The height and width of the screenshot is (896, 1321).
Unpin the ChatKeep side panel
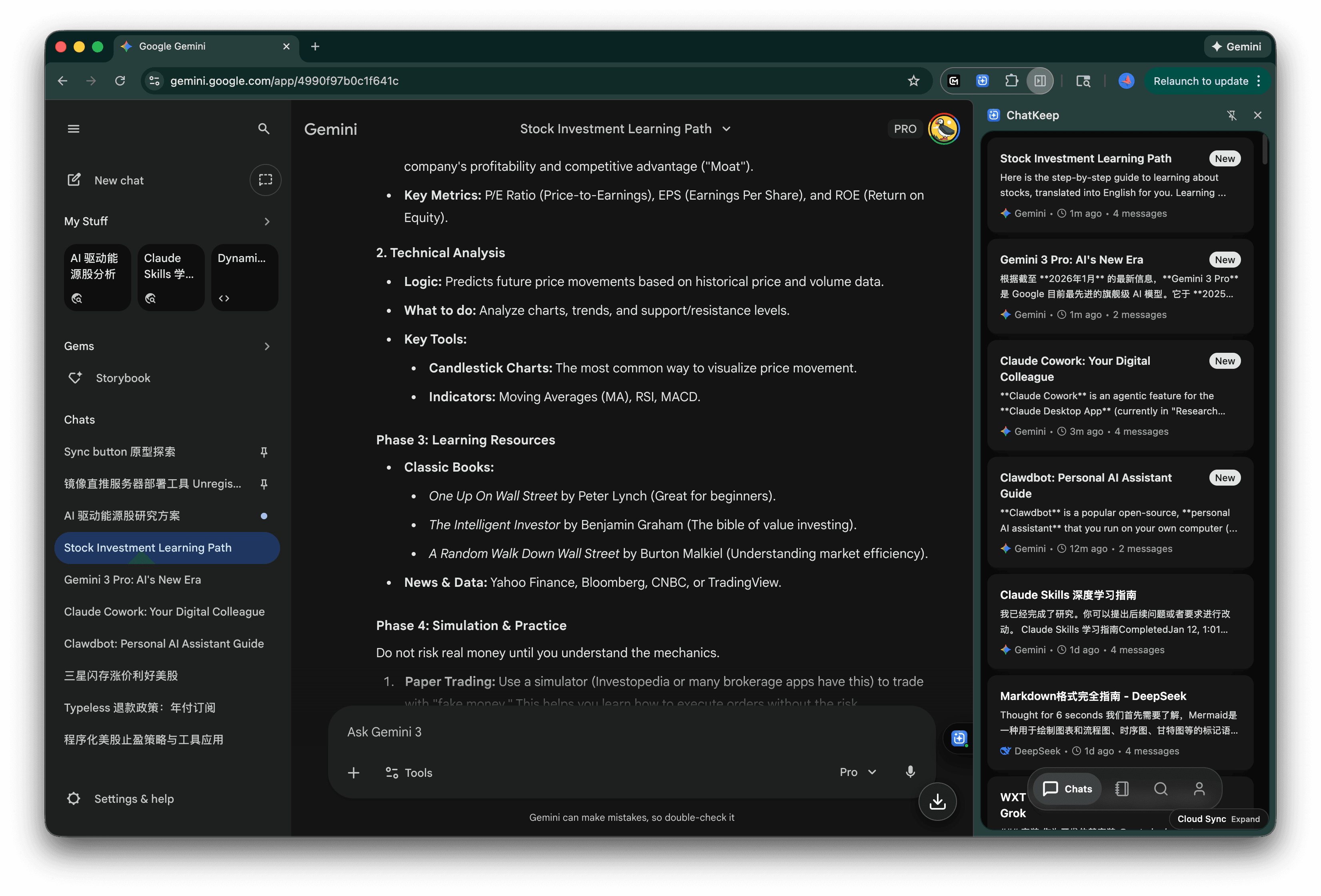point(1232,115)
